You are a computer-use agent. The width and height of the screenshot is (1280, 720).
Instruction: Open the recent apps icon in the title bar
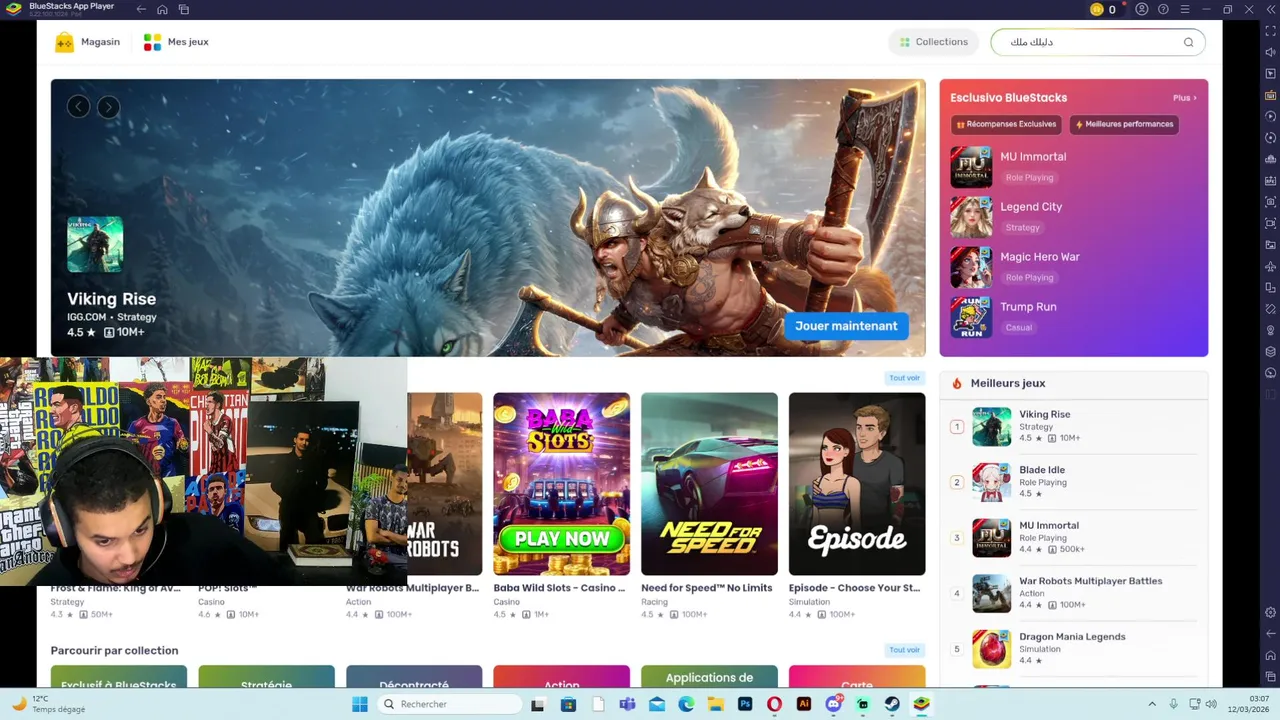coord(184,9)
